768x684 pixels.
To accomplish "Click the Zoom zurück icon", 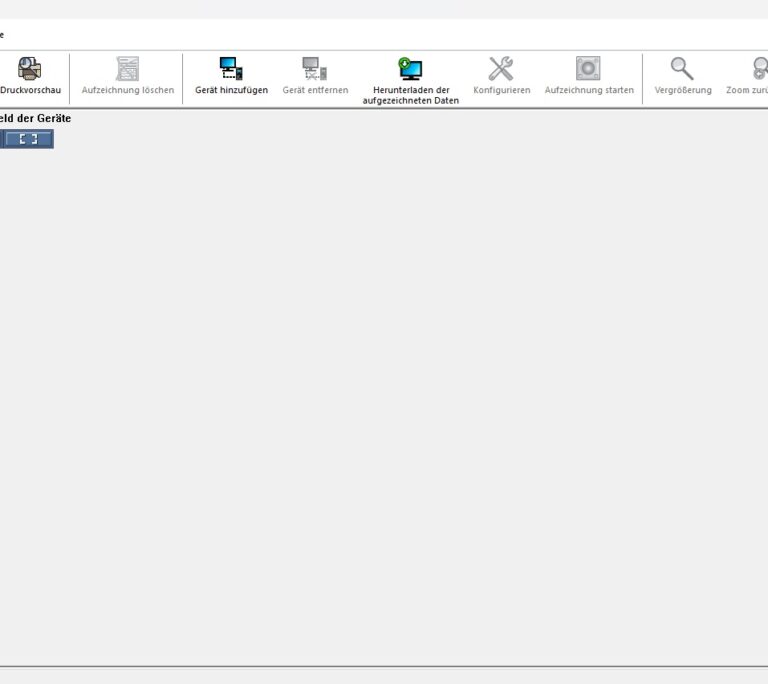I will pos(760,69).
